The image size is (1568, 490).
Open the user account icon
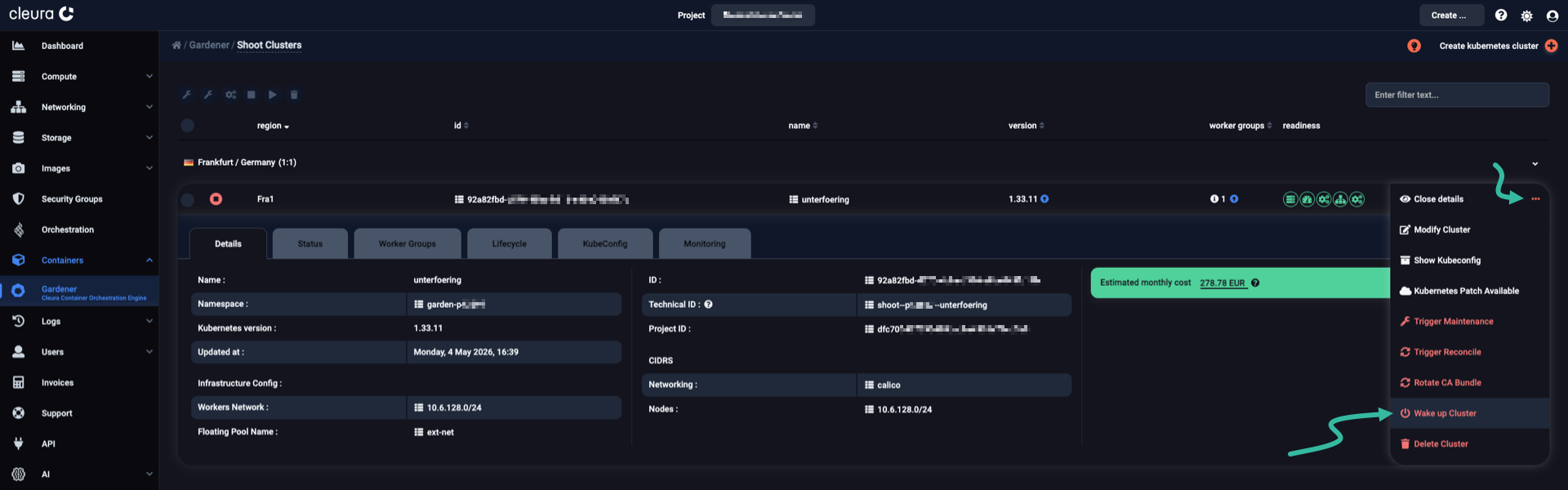tap(1552, 16)
